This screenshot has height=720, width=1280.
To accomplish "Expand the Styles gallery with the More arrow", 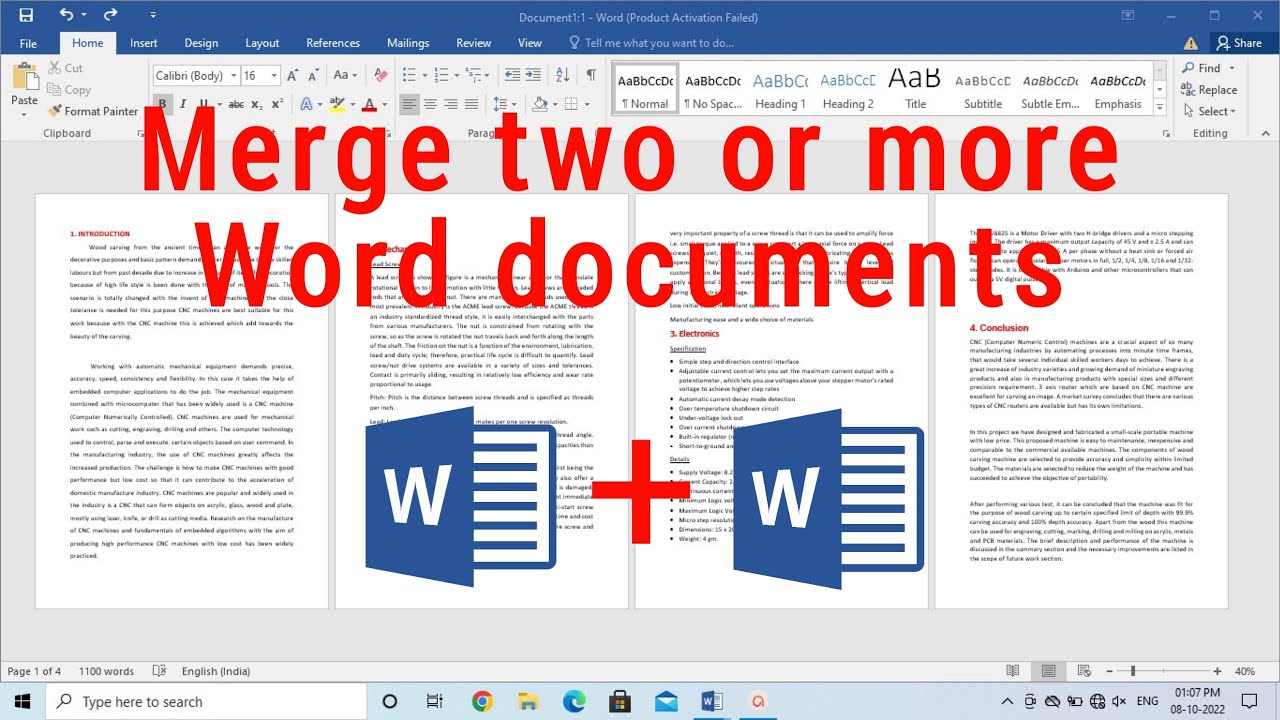I will pyautogui.click(x=1158, y=108).
